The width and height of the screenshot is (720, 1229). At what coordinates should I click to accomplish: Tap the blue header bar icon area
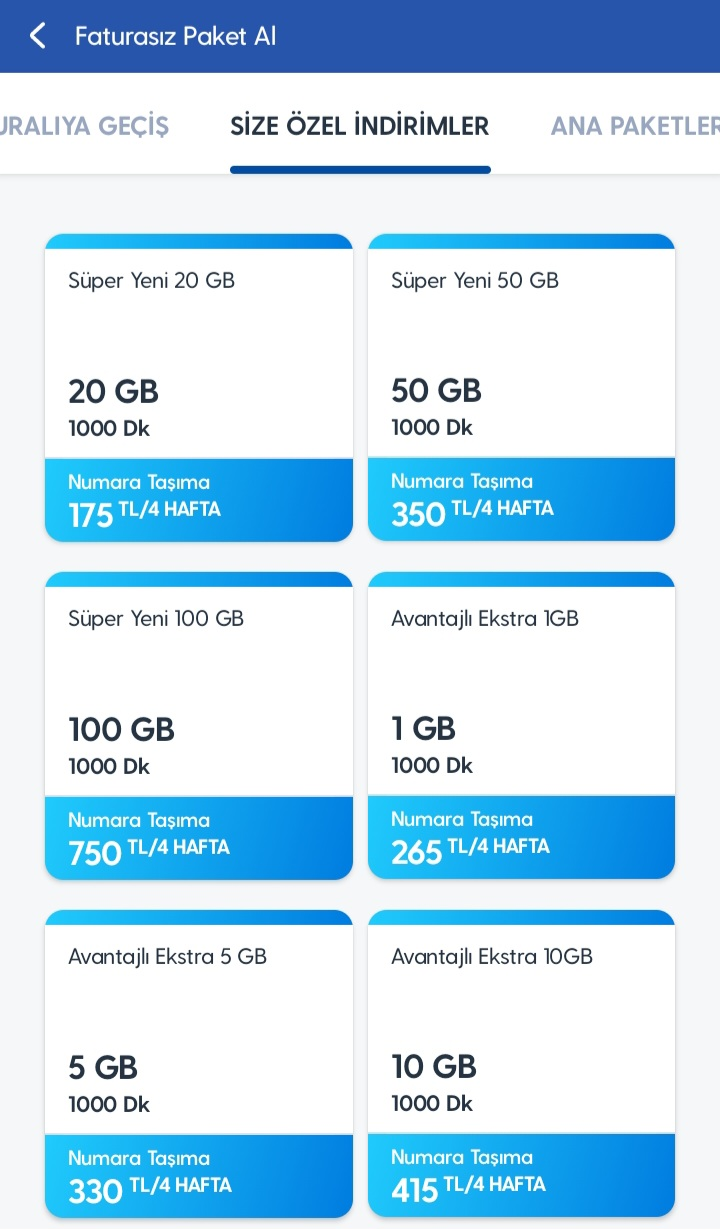[37, 35]
